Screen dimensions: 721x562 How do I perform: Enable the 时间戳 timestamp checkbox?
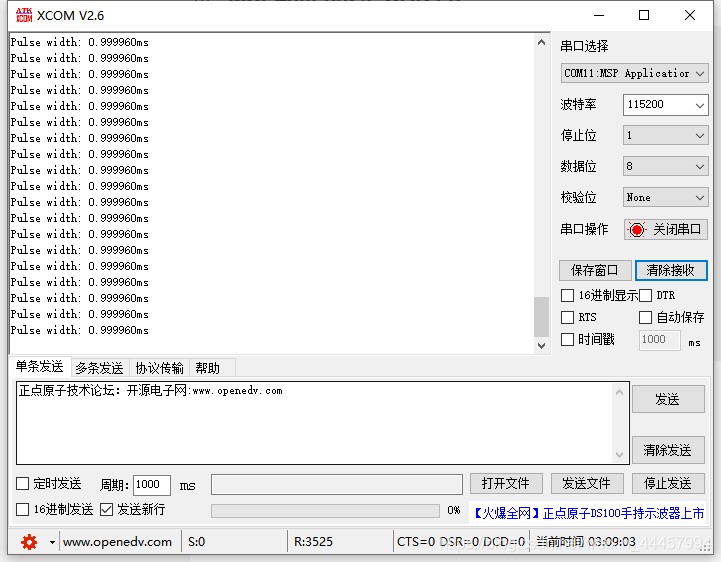click(x=567, y=339)
